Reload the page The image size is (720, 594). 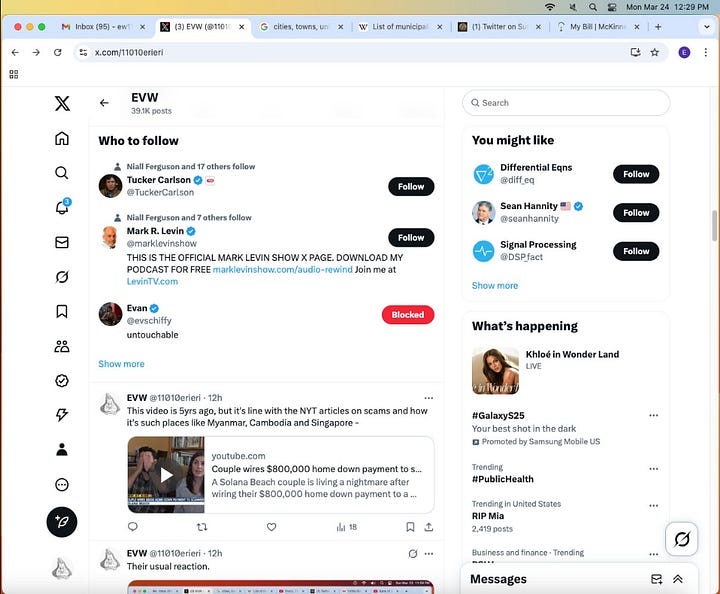click(x=57, y=52)
